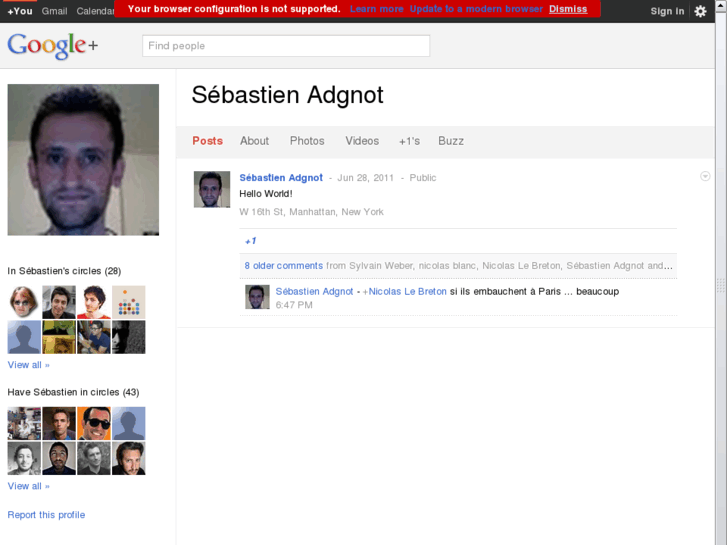The image size is (727, 545).
Task: Open the Videos tab
Action: 362,141
